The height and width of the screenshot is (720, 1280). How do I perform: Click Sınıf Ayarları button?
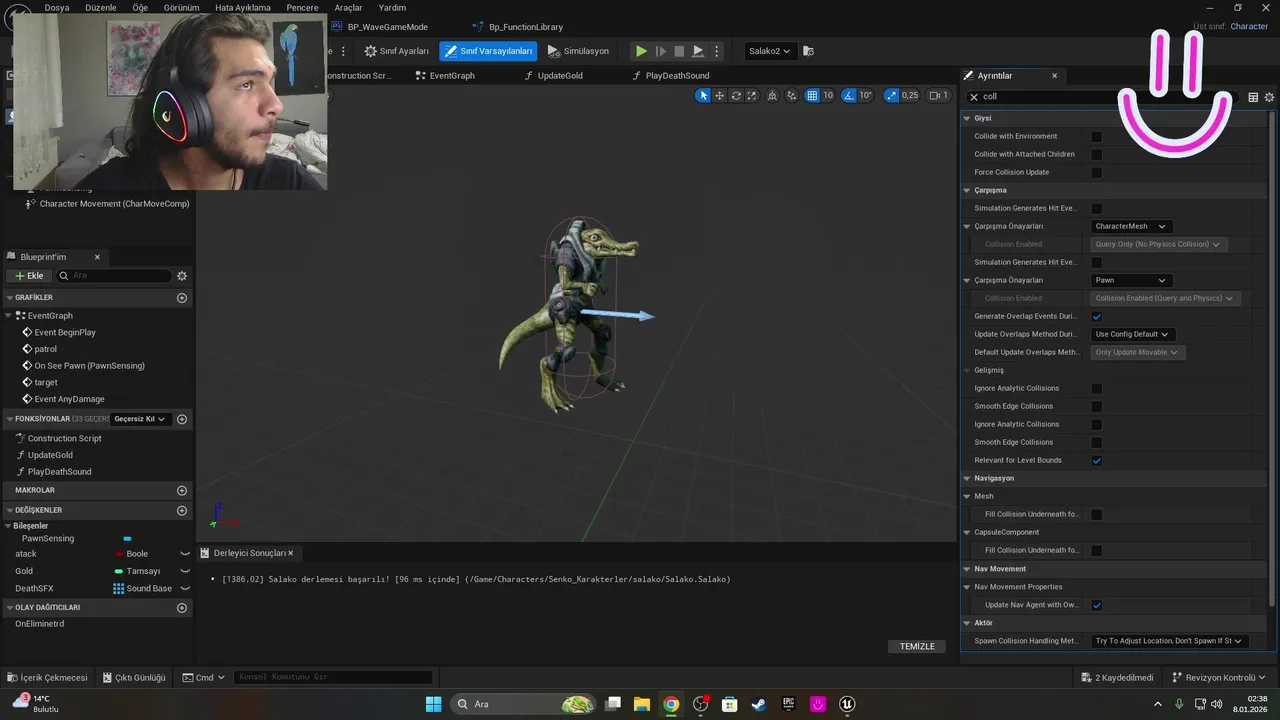[x=397, y=51]
